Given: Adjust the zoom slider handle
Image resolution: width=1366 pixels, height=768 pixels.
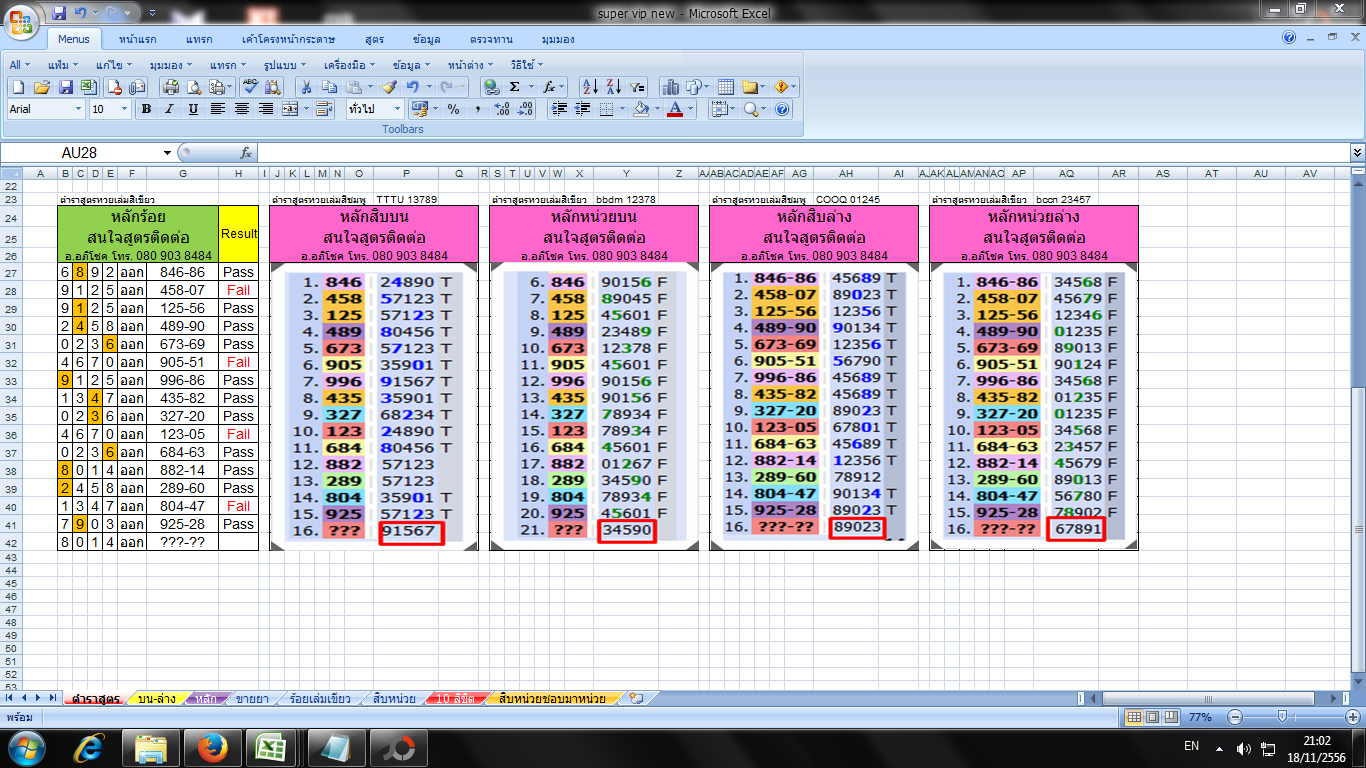Looking at the screenshot, I should [1283, 718].
